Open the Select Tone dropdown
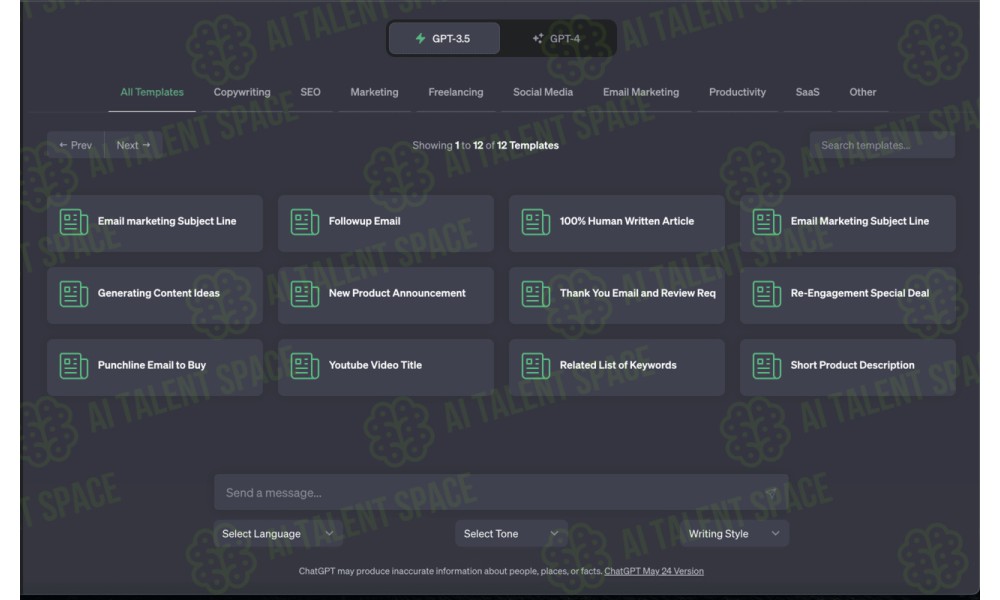1000x600 pixels. point(511,534)
